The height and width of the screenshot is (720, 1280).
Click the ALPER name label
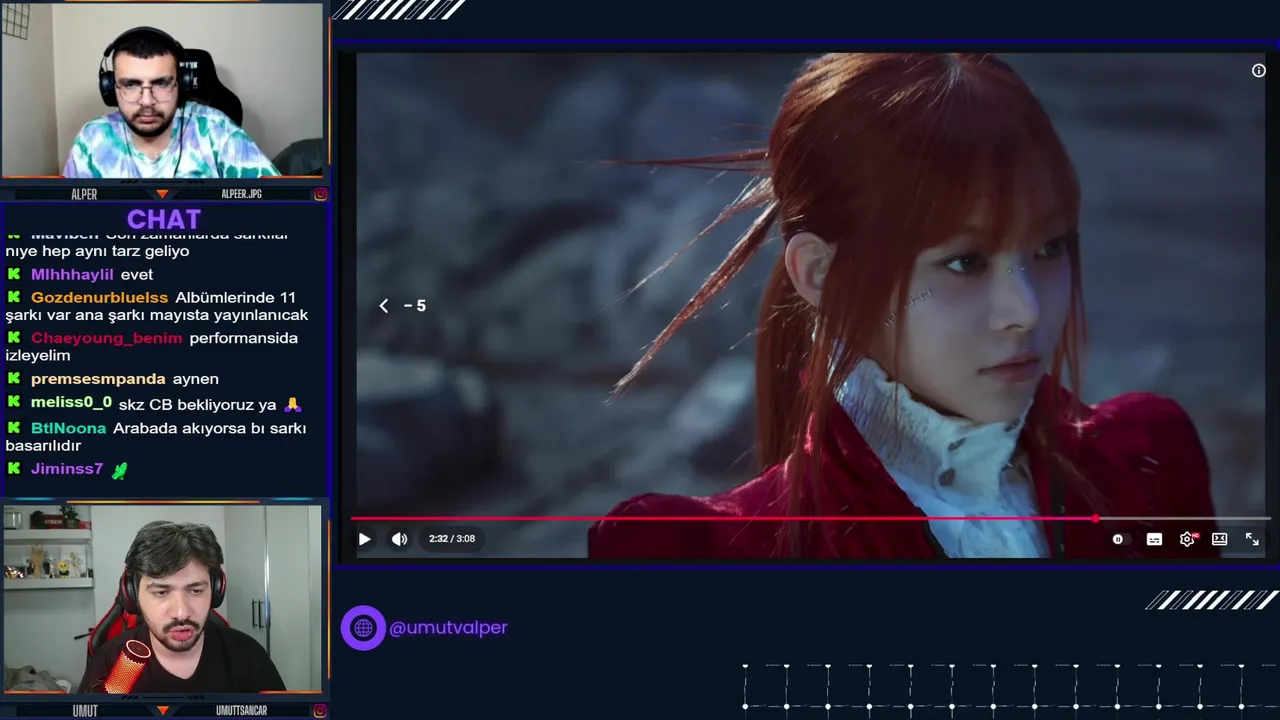[x=84, y=194]
